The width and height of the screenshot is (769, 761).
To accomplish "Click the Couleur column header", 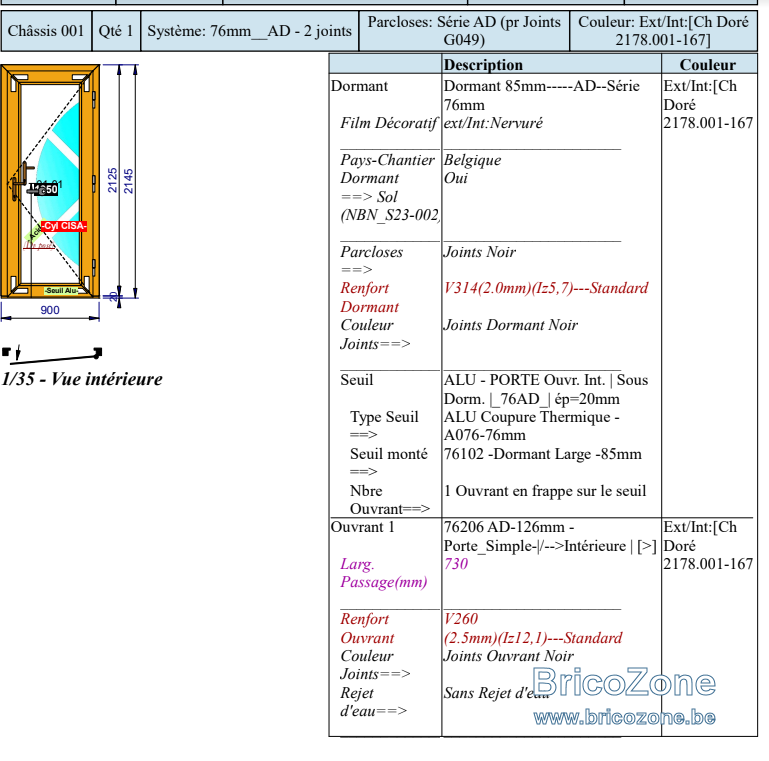I will click(x=708, y=64).
